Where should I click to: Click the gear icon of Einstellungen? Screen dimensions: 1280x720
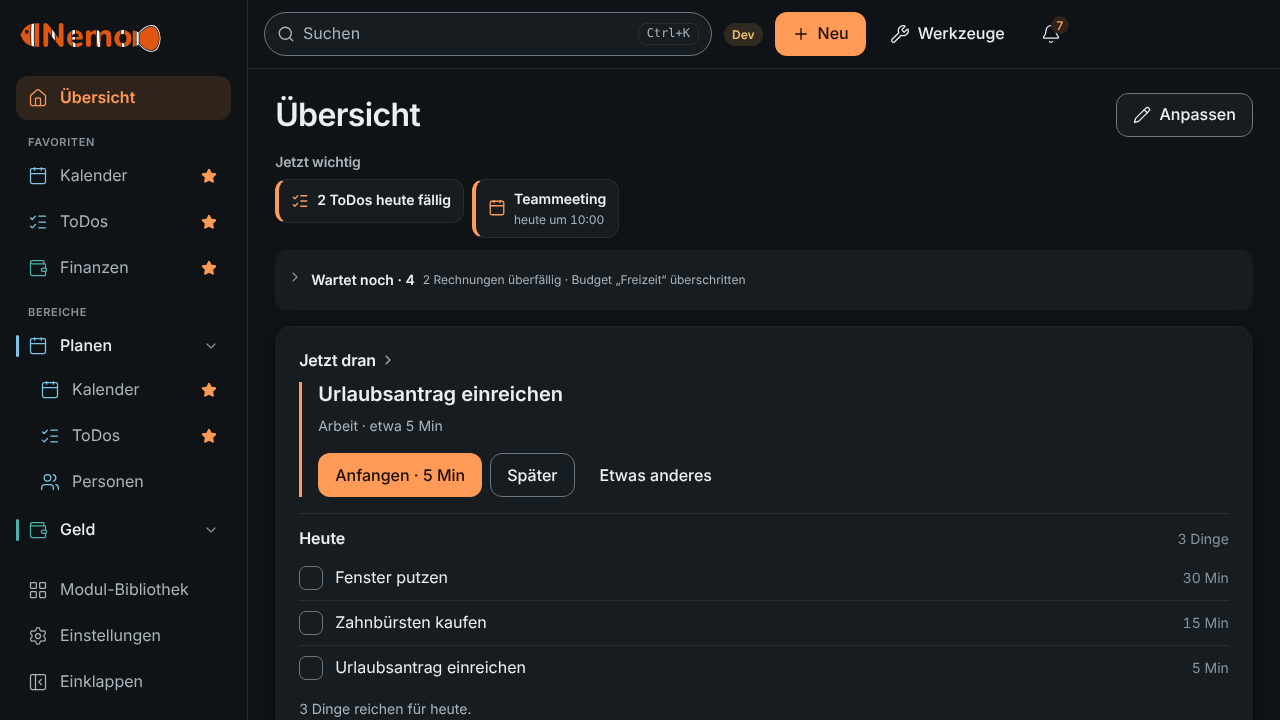(x=38, y=636)
